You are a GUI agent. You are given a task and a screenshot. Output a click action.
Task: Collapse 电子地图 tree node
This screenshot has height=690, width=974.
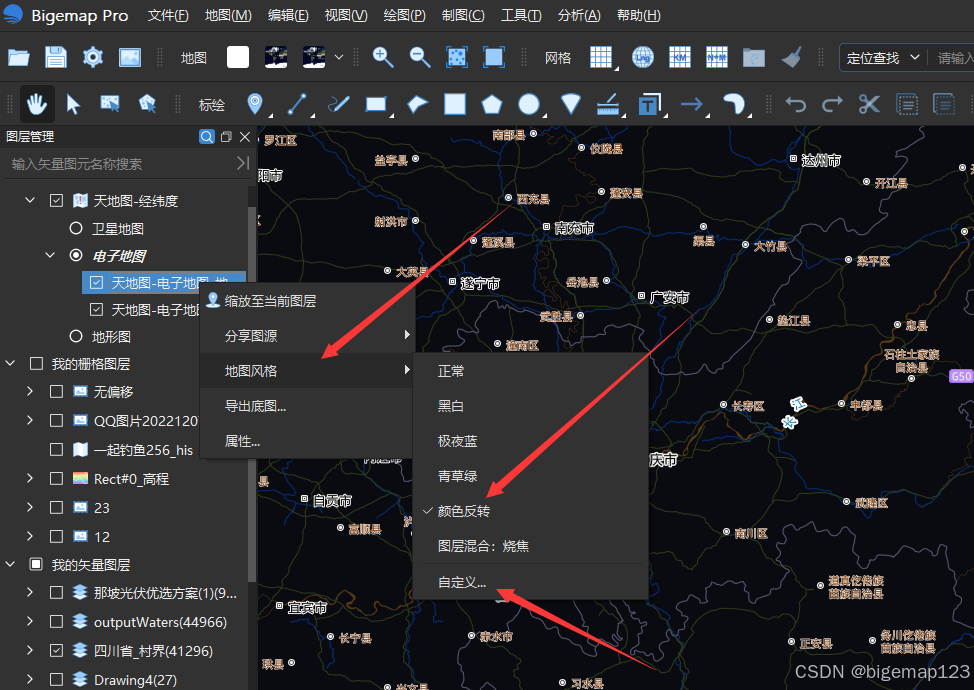pyautogui.click(x=50, y=255)
